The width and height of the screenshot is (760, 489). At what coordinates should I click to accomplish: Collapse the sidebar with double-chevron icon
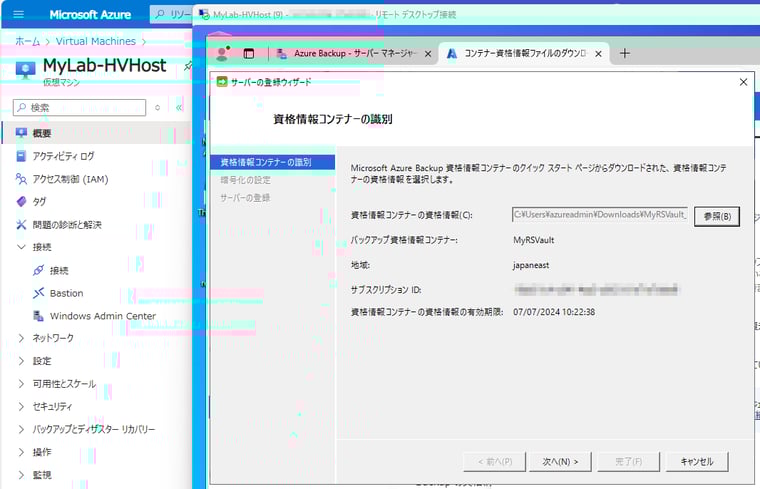point(179,108)
